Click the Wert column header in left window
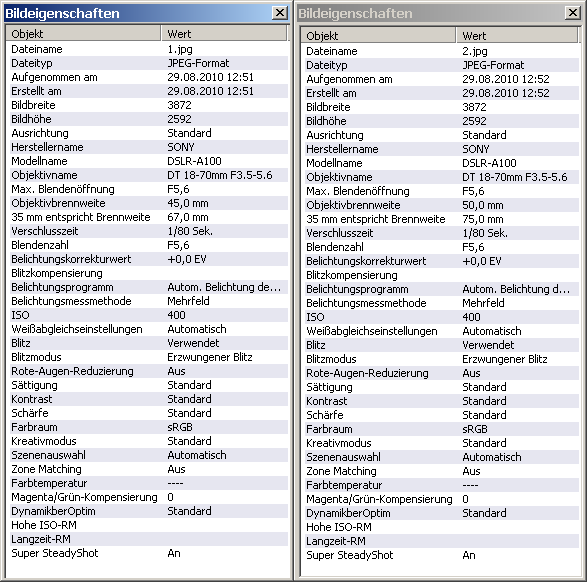Image resolution: width=587 pixels, height=582 pixels. pyautogui.click(x=224, y=34)
